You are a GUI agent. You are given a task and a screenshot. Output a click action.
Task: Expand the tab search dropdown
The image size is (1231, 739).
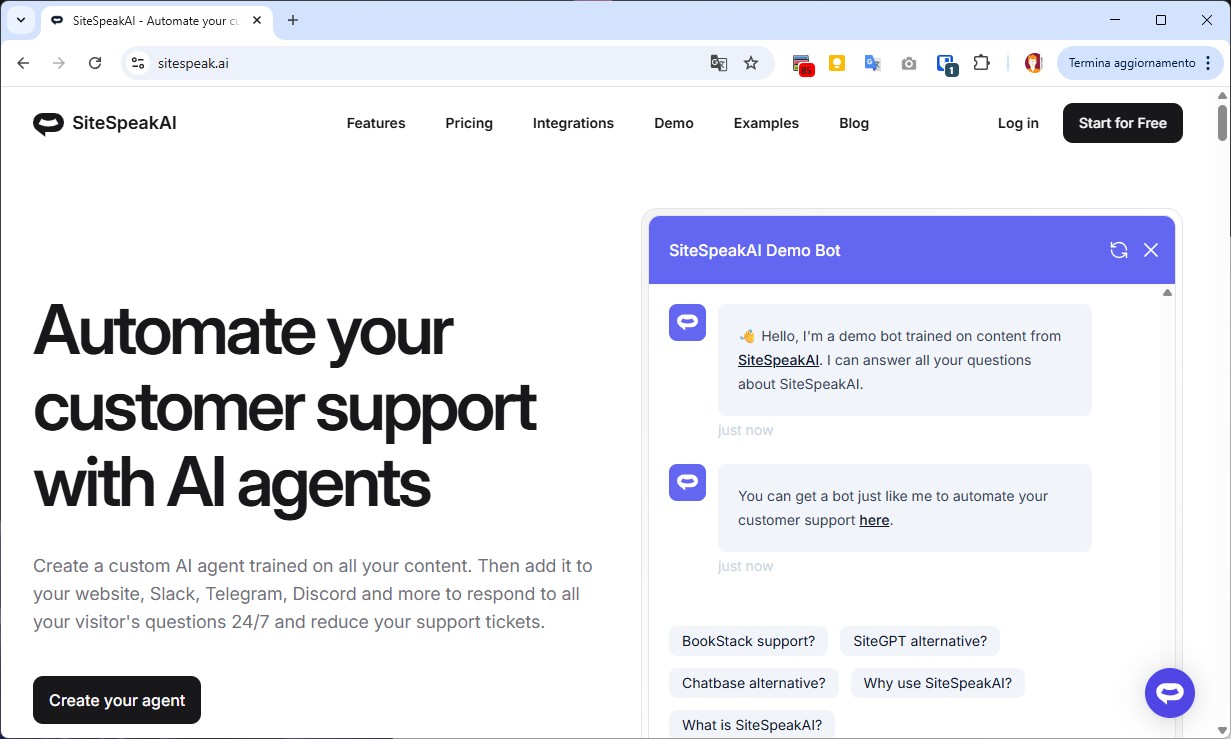point(20,20)
